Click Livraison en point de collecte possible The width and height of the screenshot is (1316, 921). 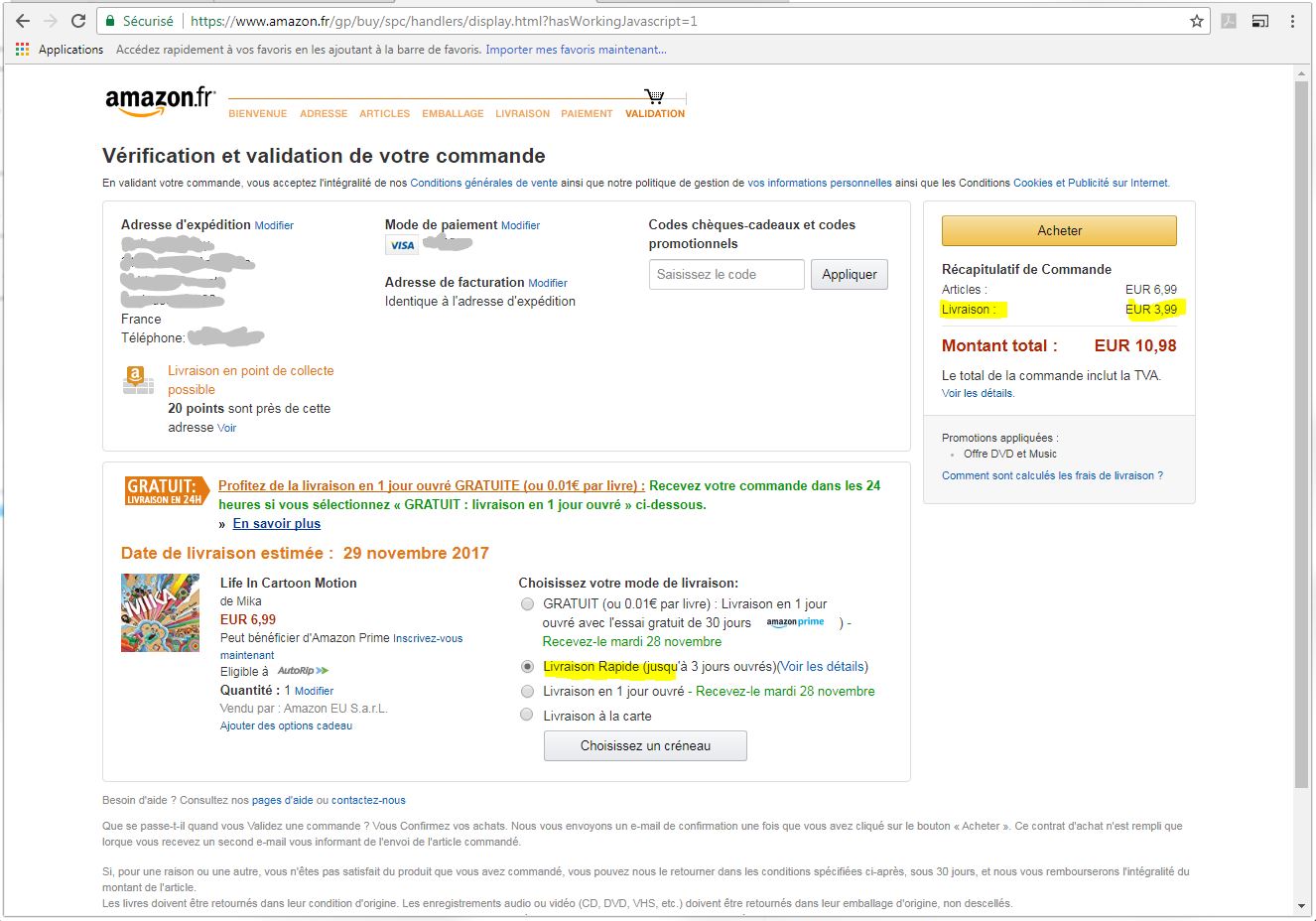250,380
